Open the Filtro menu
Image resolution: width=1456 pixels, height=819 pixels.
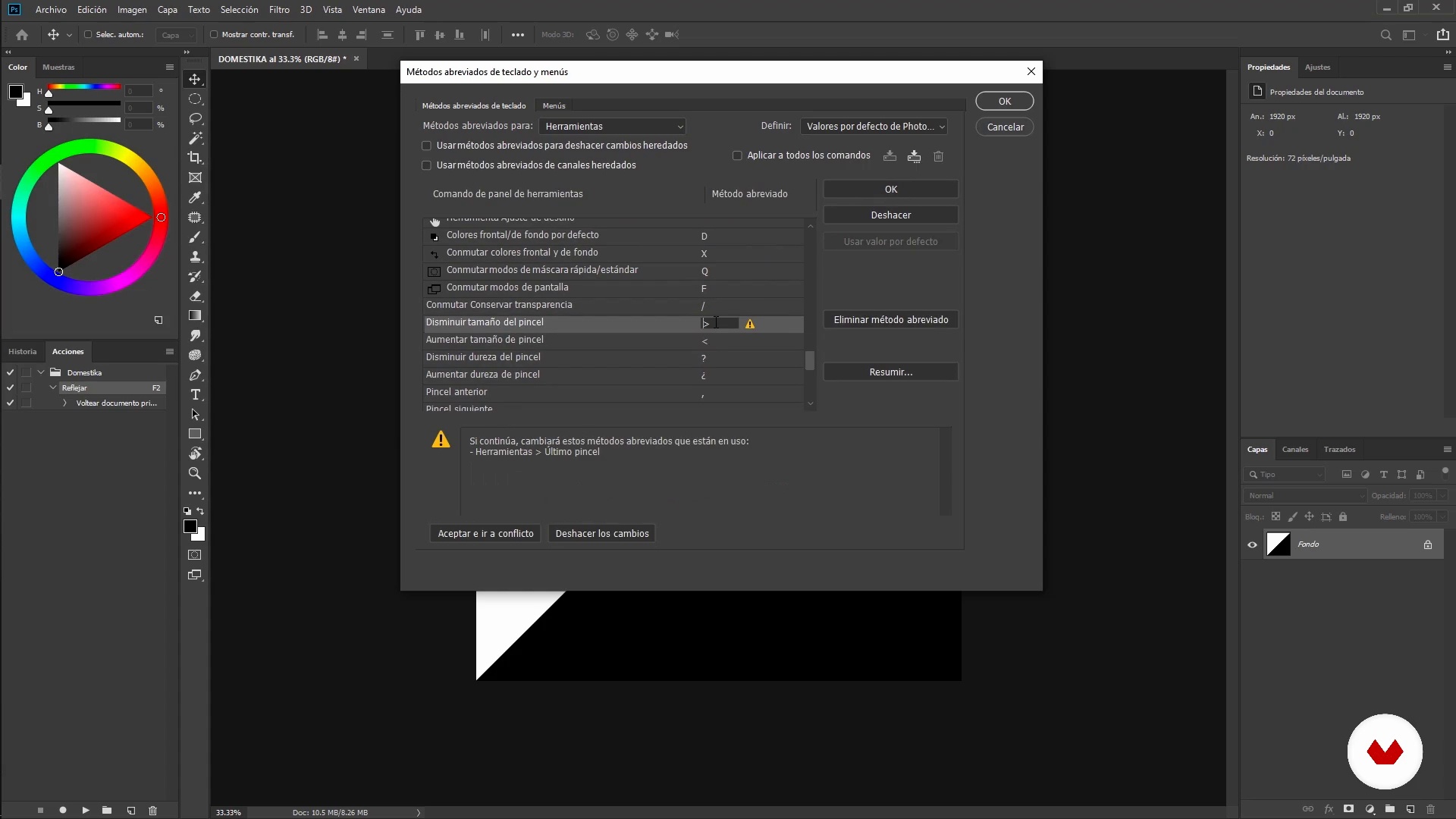click(x=279, y=10)
